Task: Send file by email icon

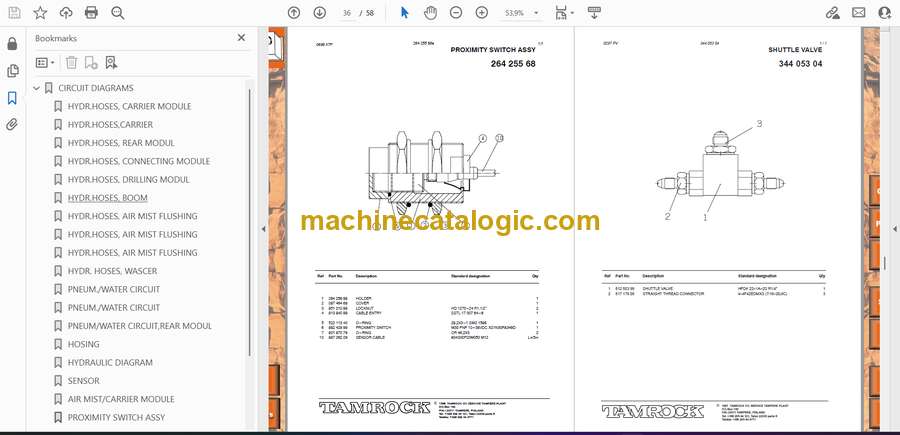Action: (859, 13)
